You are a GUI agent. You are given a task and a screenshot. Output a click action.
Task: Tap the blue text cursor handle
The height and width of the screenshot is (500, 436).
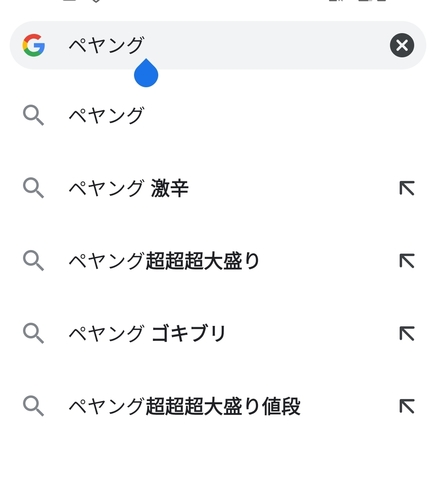(146, 73)
